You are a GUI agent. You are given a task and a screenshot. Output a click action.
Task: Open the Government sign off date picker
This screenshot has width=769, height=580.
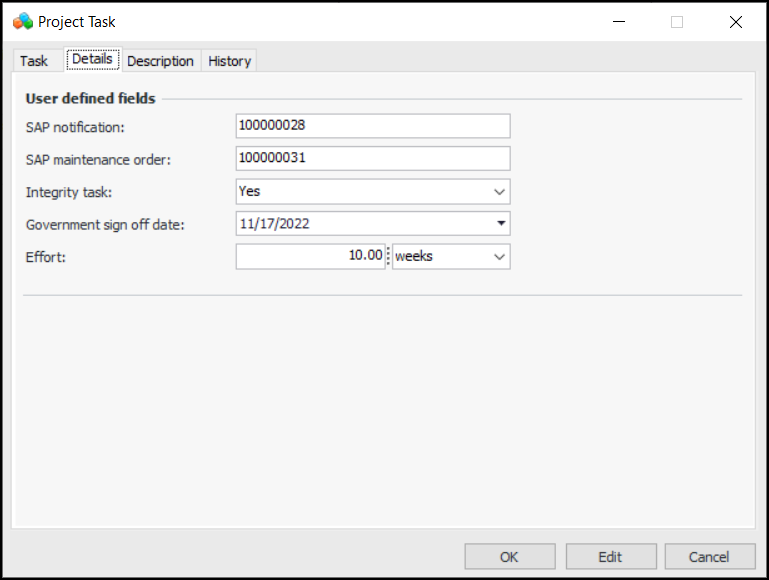(501, 224)
